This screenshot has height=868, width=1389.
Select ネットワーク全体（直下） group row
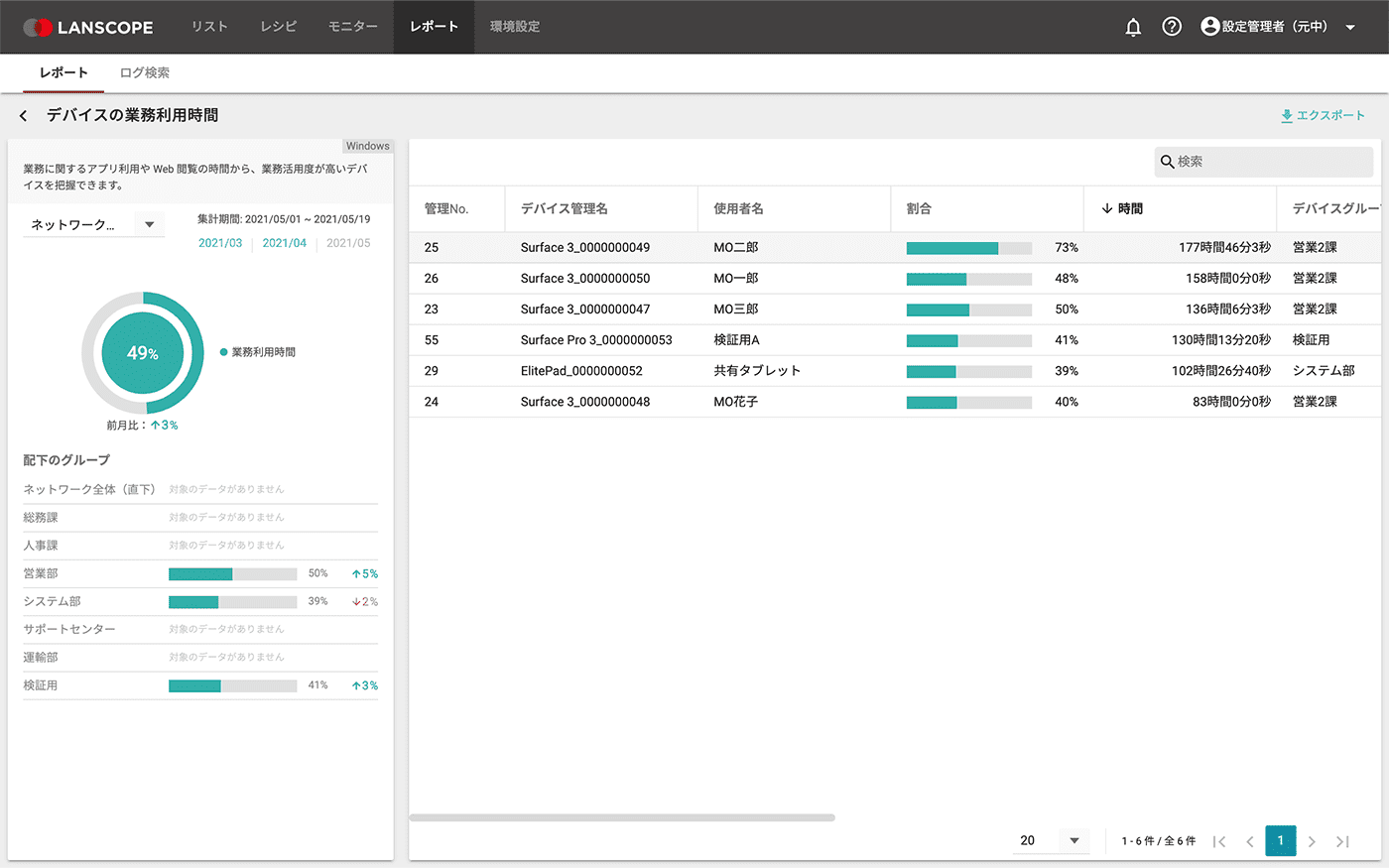[200, 490]
